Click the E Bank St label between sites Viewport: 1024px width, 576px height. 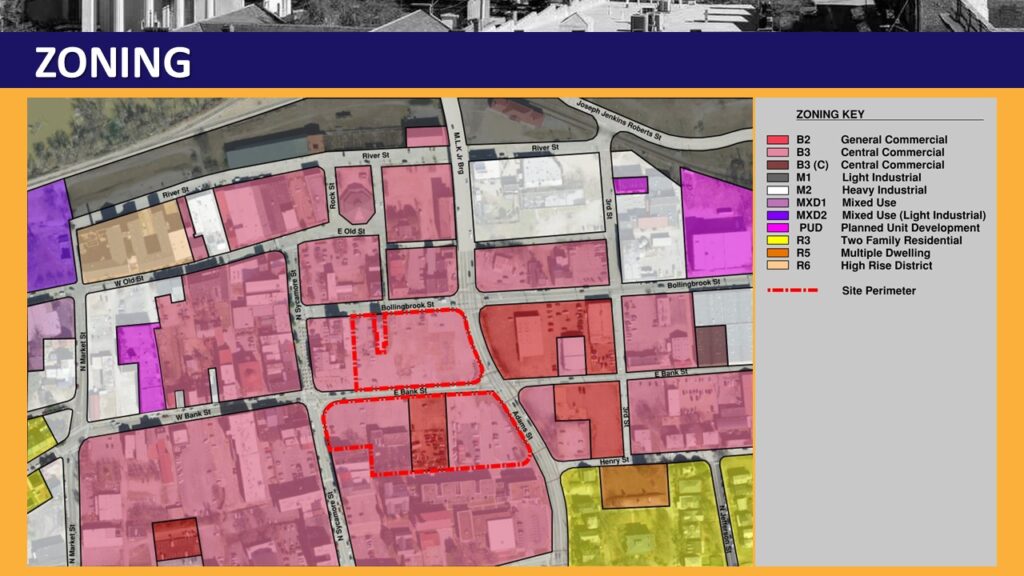coord(410,391)
